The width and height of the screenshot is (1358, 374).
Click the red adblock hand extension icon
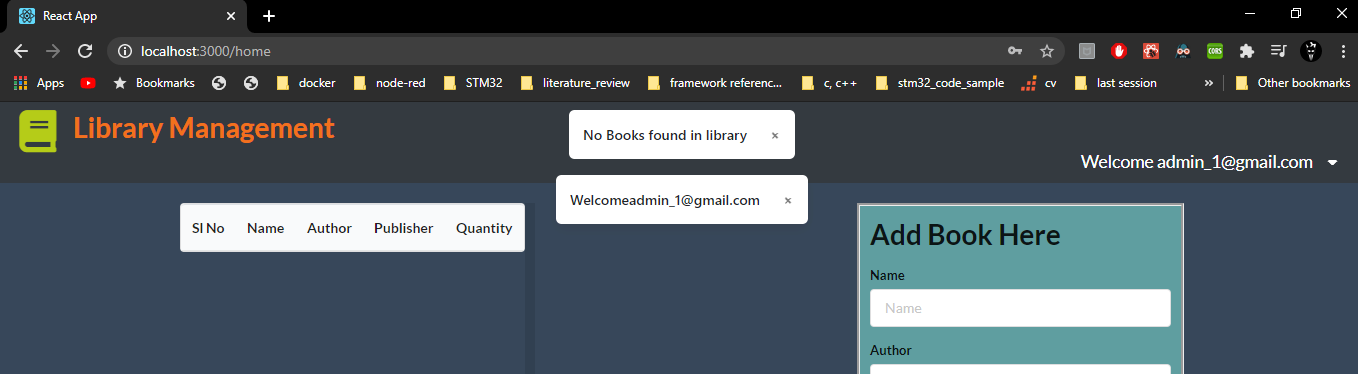tap(1120, 51)
